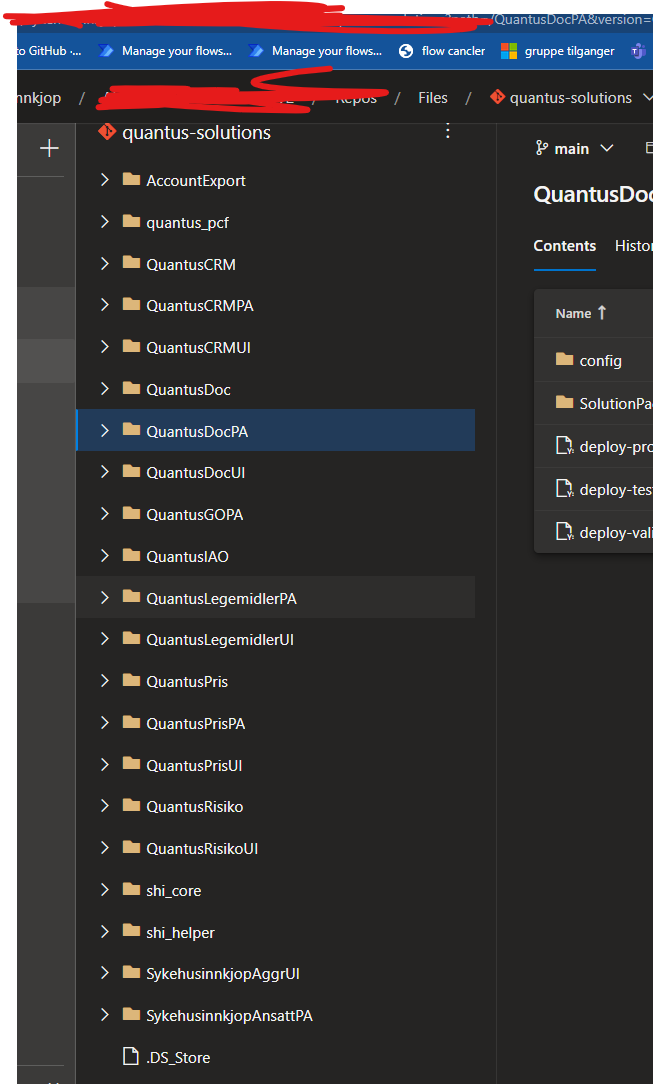Click the Files breadcrumb link
The image size is (653, 1084).
click(x=432, y=97)
